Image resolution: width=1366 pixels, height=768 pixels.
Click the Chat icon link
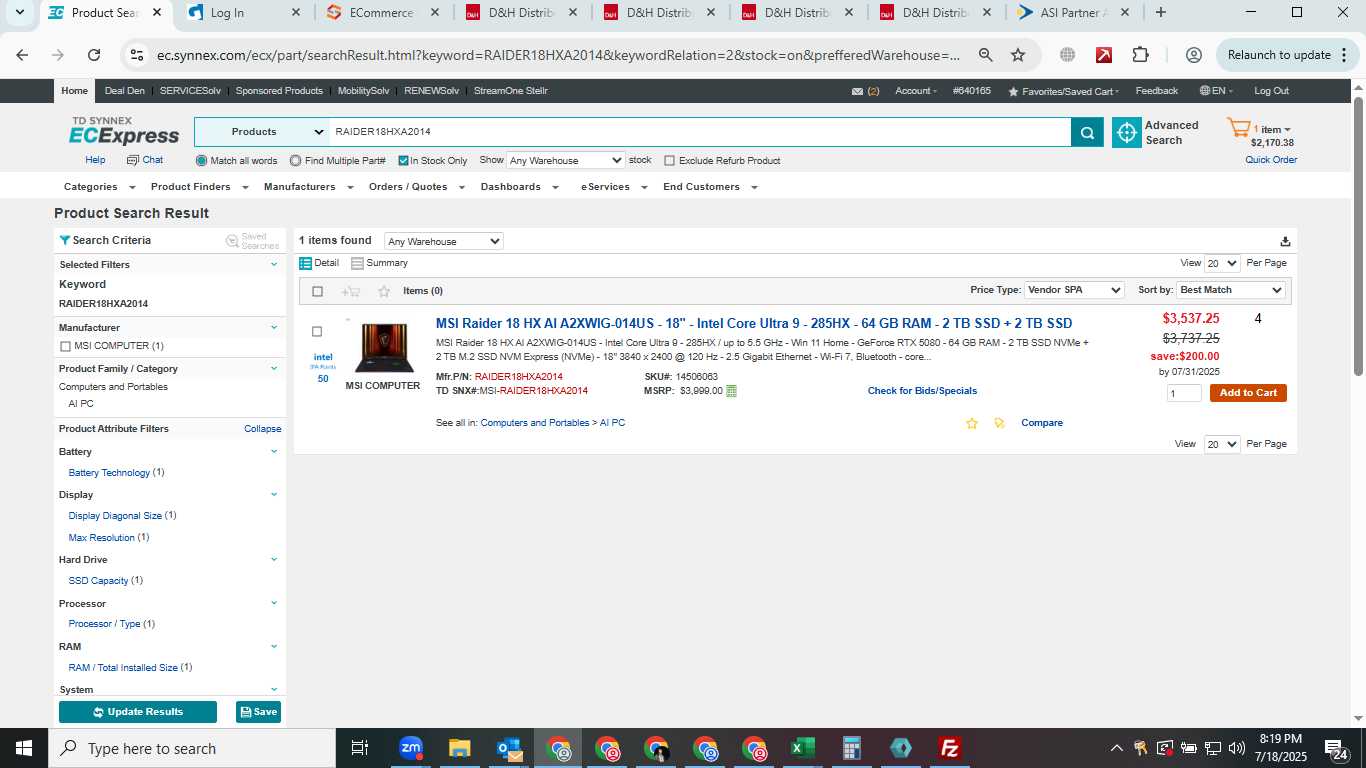(x=145, y=160)
